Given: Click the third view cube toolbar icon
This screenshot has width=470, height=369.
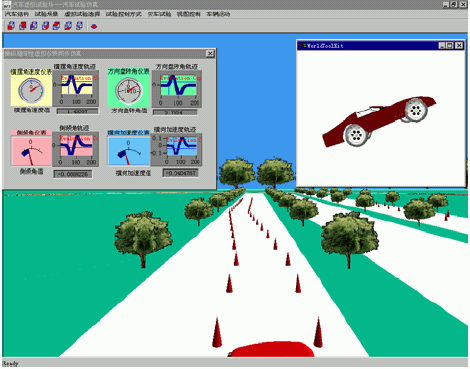Looking at the screenshot, I should point(34,26).
